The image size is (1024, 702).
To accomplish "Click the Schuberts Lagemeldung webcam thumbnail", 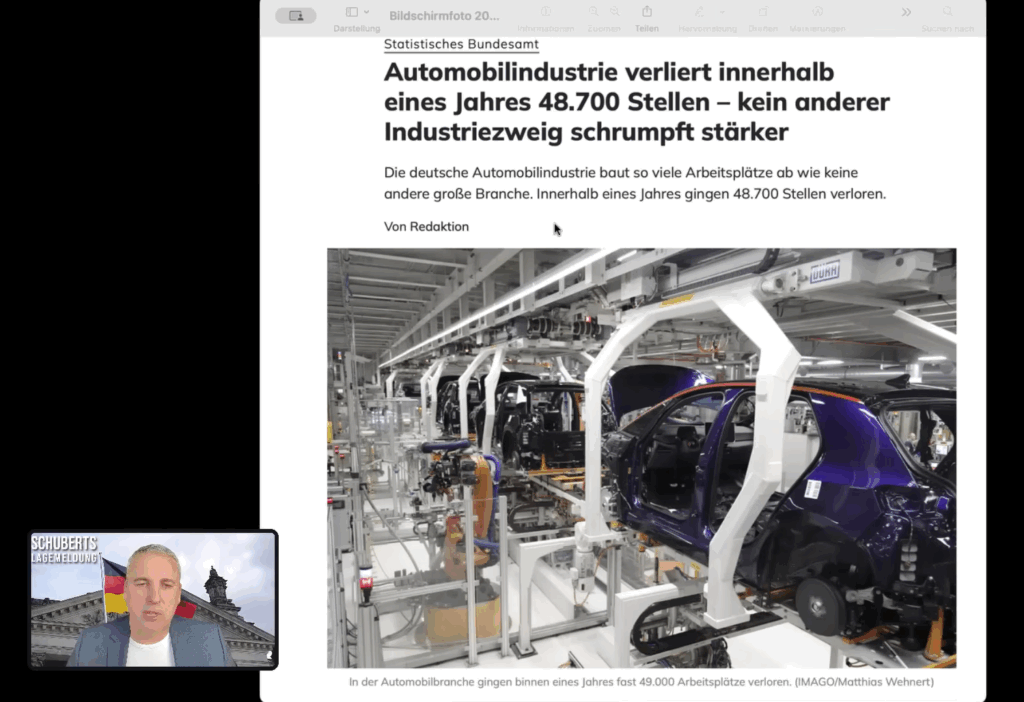I will (x=153, y=599).
